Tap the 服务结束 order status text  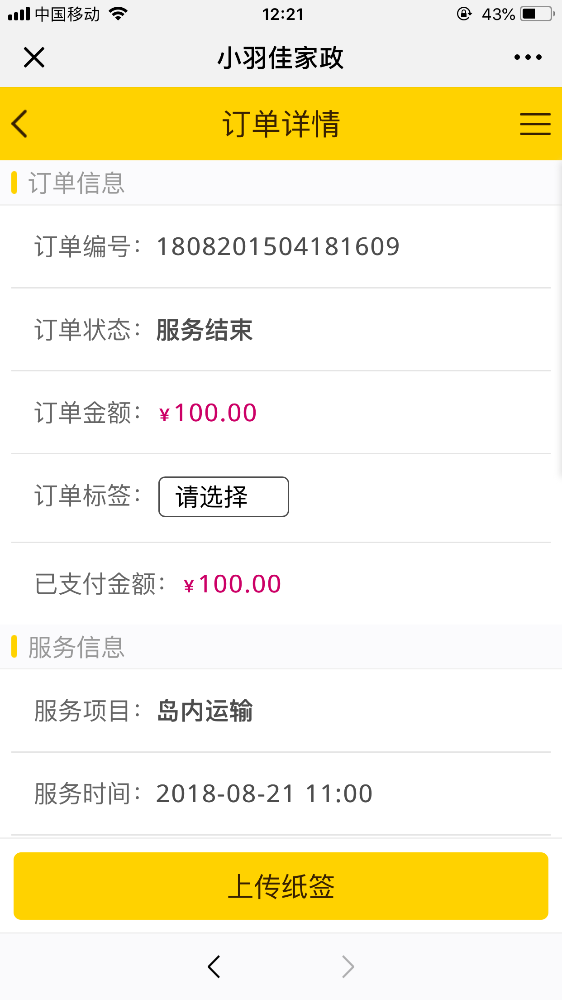204,330
